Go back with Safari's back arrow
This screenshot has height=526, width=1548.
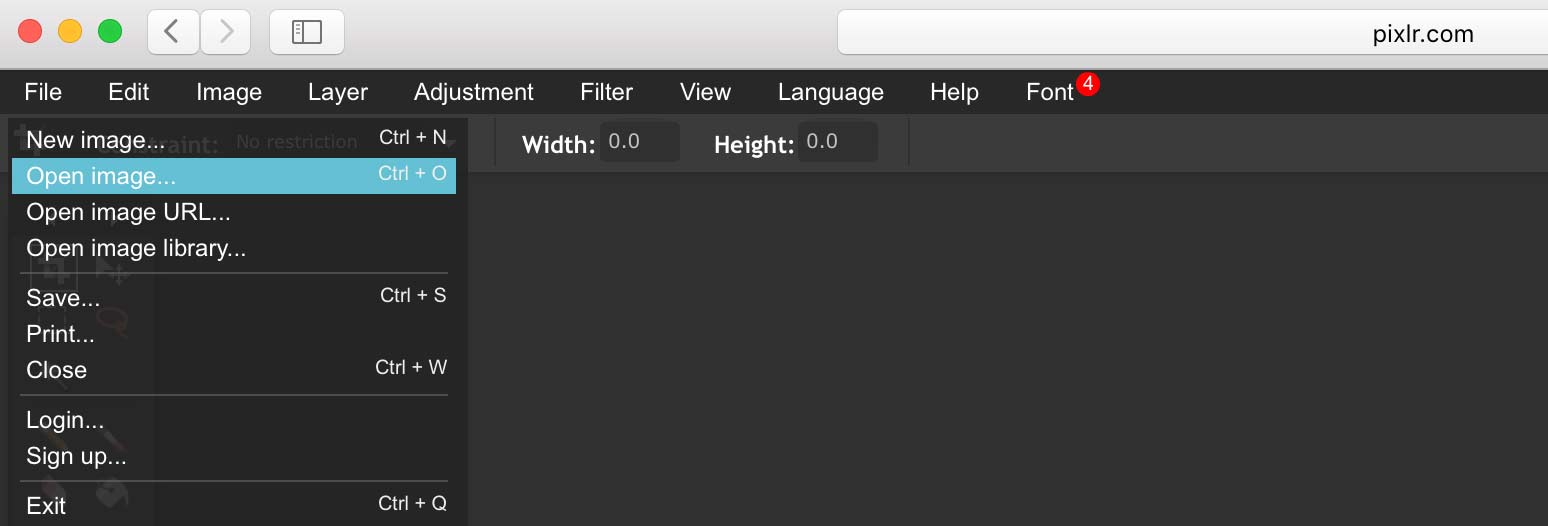pos(173,32)
